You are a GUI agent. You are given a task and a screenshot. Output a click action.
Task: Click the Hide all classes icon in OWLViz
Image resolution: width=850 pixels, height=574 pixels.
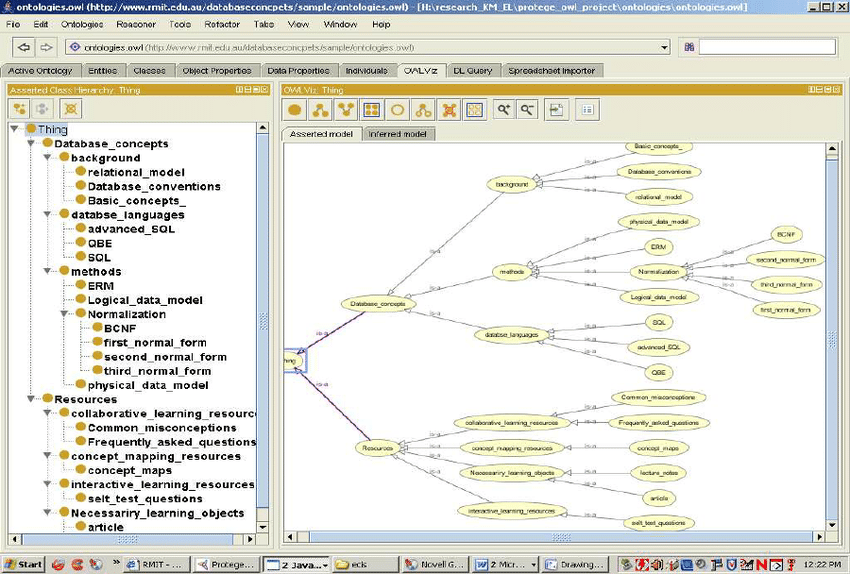tap(474, 110)
